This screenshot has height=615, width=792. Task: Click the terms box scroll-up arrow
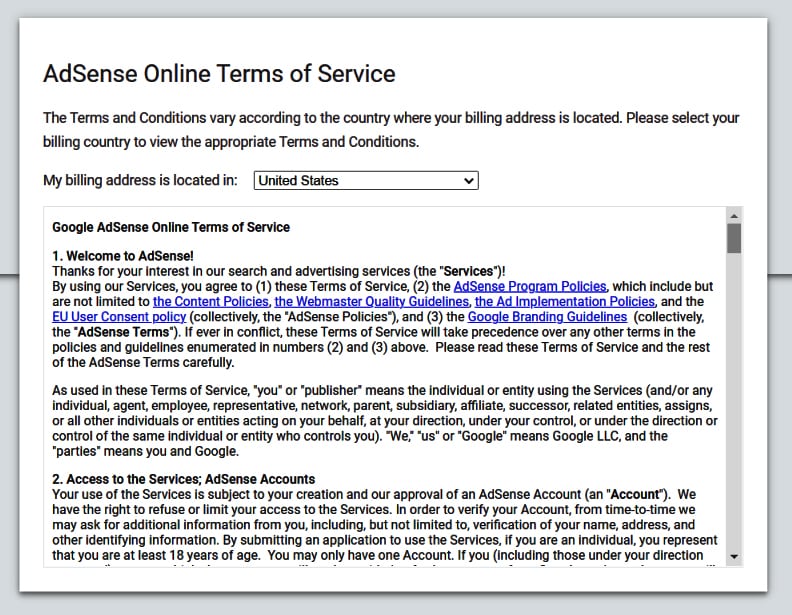pyautogui.click(x=734, y=216)
